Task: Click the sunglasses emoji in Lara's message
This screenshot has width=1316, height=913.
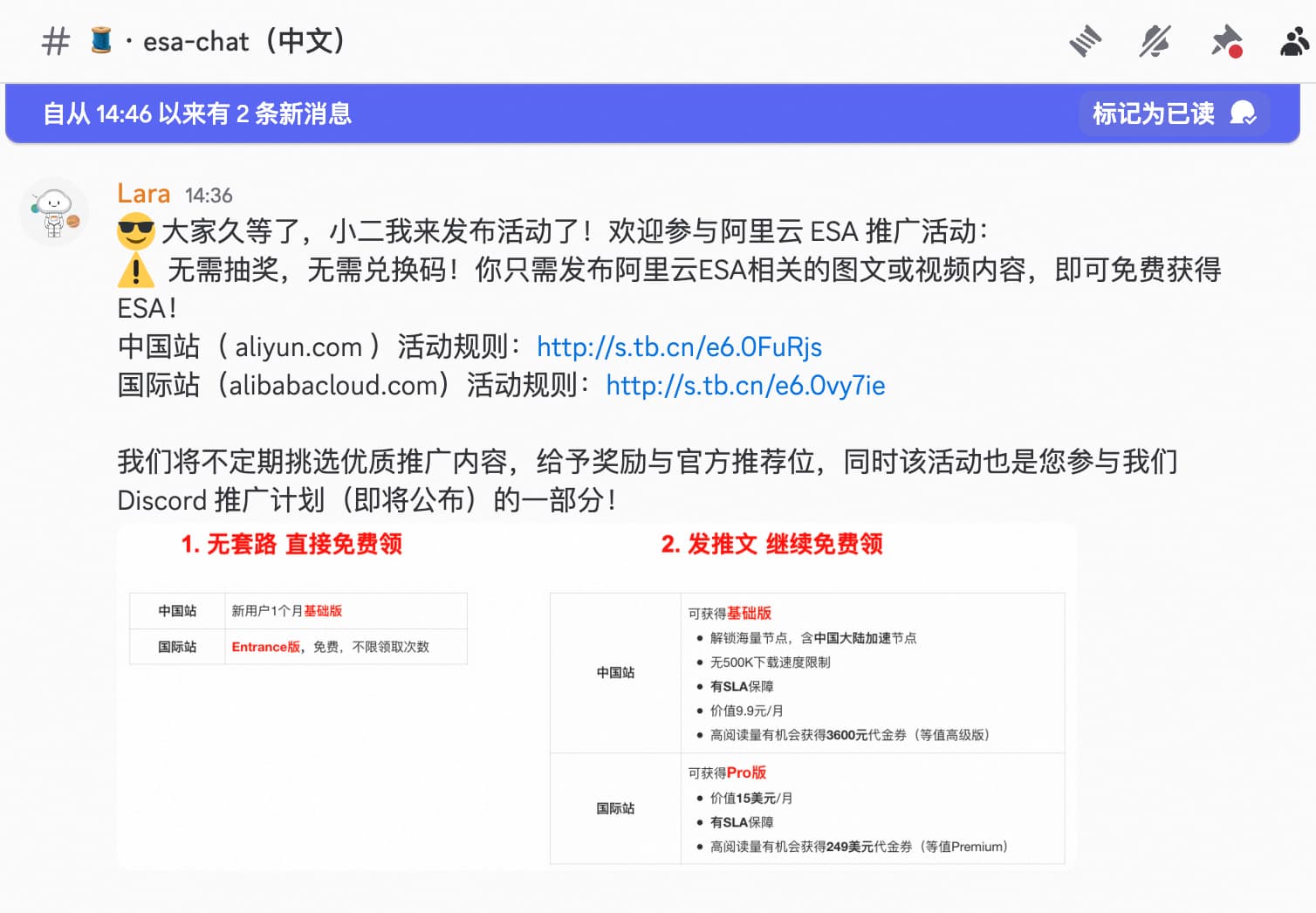Action: [x=136, y=232]
